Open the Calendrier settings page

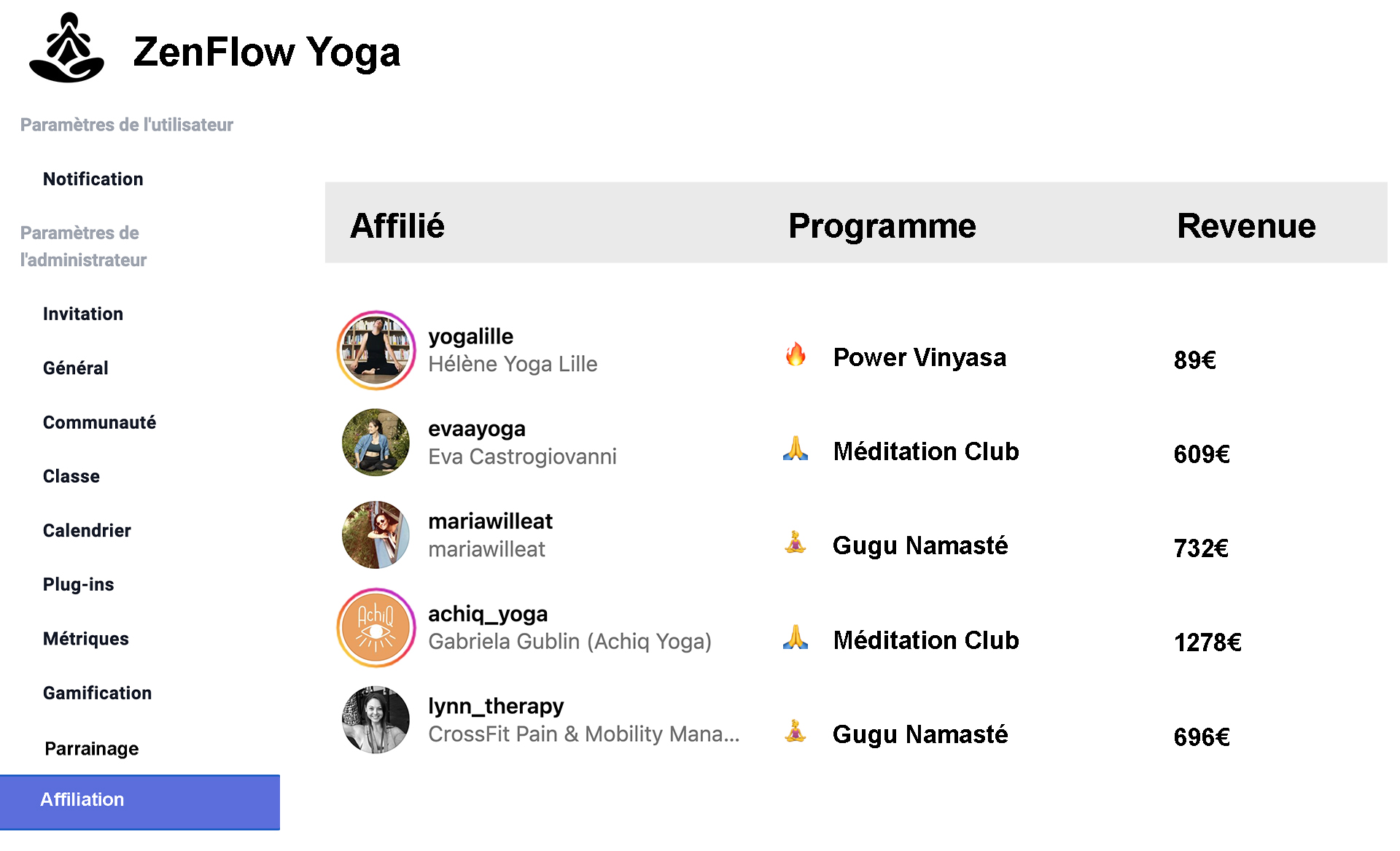pyautogui.click(x=87, y=530)
